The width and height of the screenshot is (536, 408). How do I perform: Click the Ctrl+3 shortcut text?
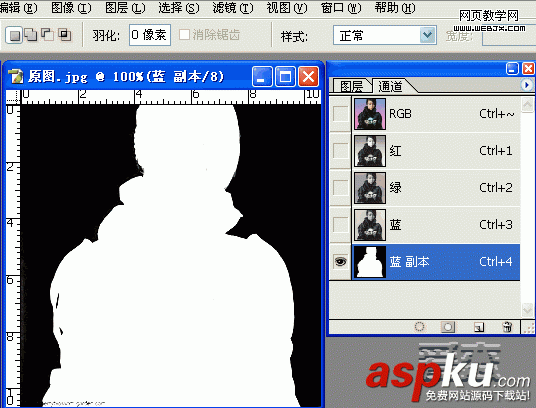pos(496,225)
